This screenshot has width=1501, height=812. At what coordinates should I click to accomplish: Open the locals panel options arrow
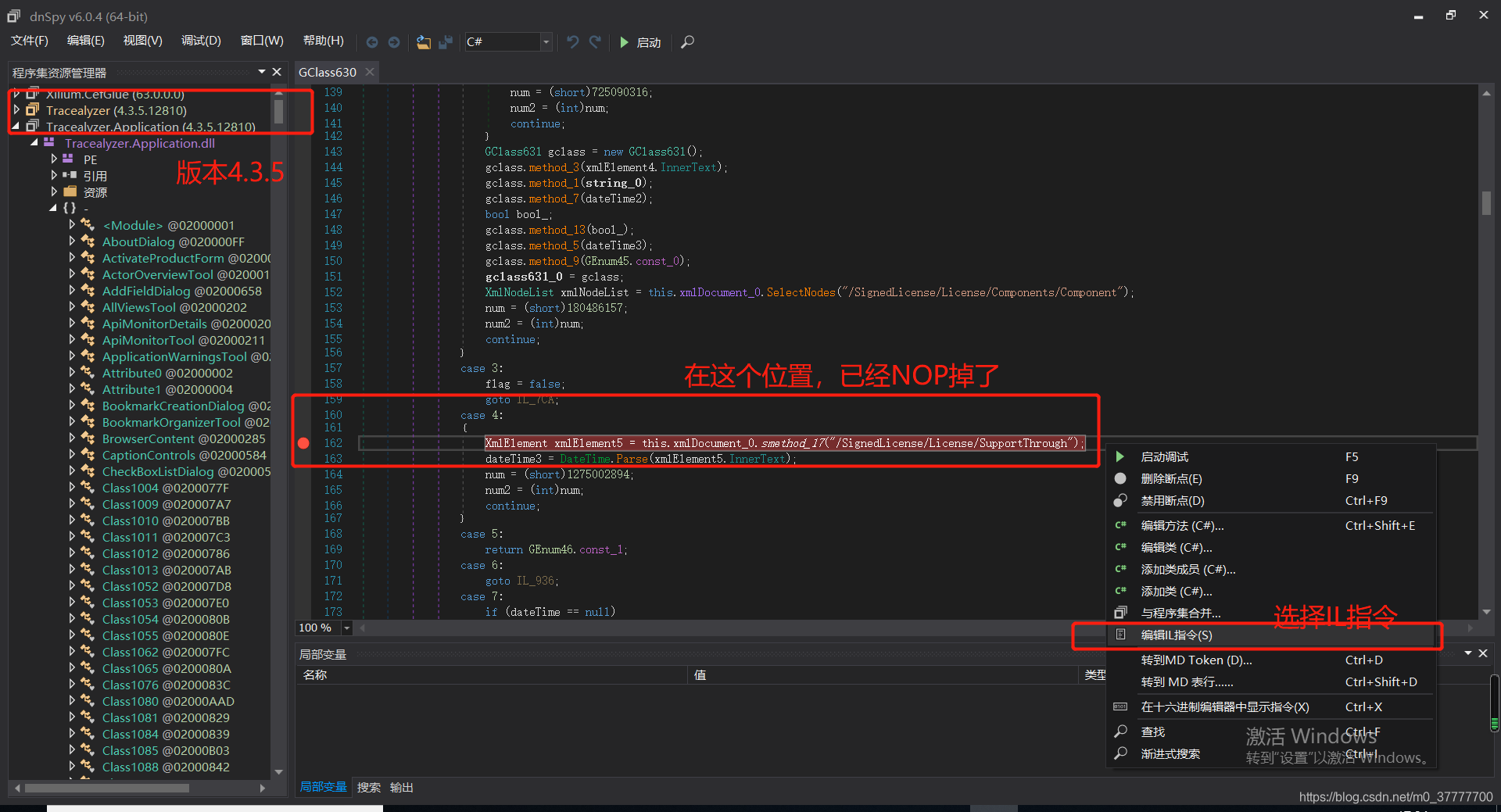coord(1468,653)
